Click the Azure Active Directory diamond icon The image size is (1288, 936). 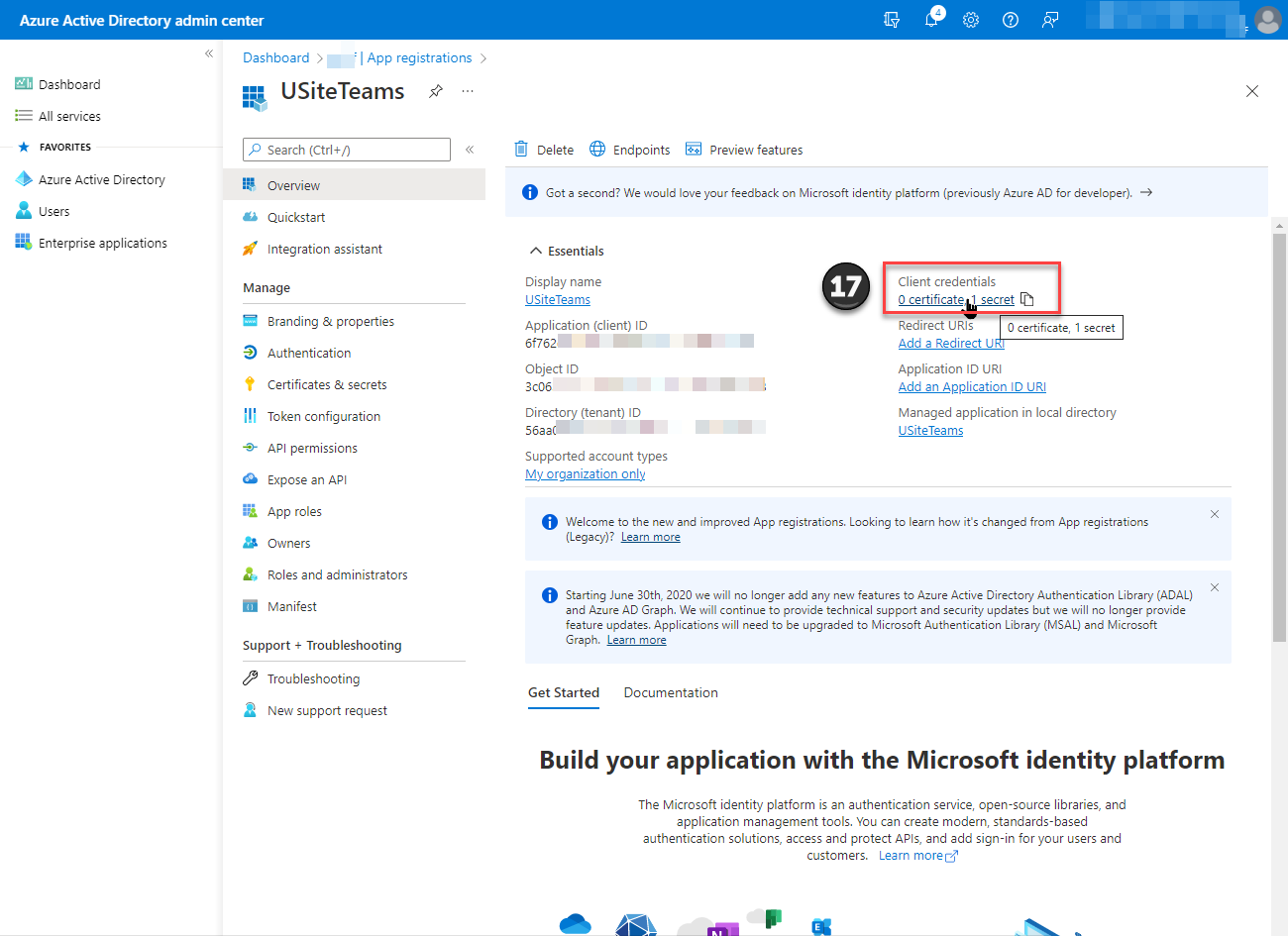pos(24,179)
